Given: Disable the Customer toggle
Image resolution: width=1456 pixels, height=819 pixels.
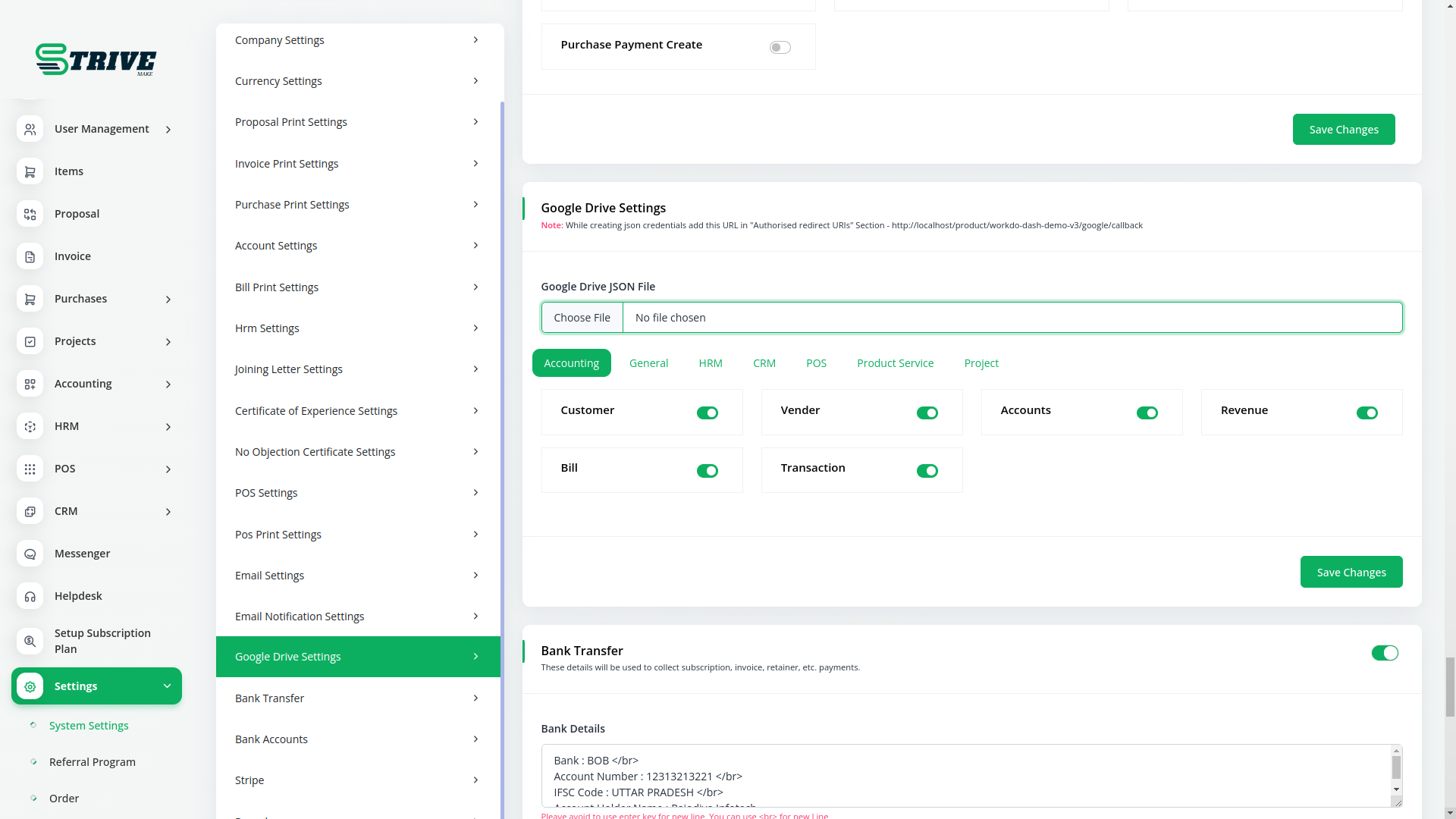Looking at the screenshot, I should (707, 413).
